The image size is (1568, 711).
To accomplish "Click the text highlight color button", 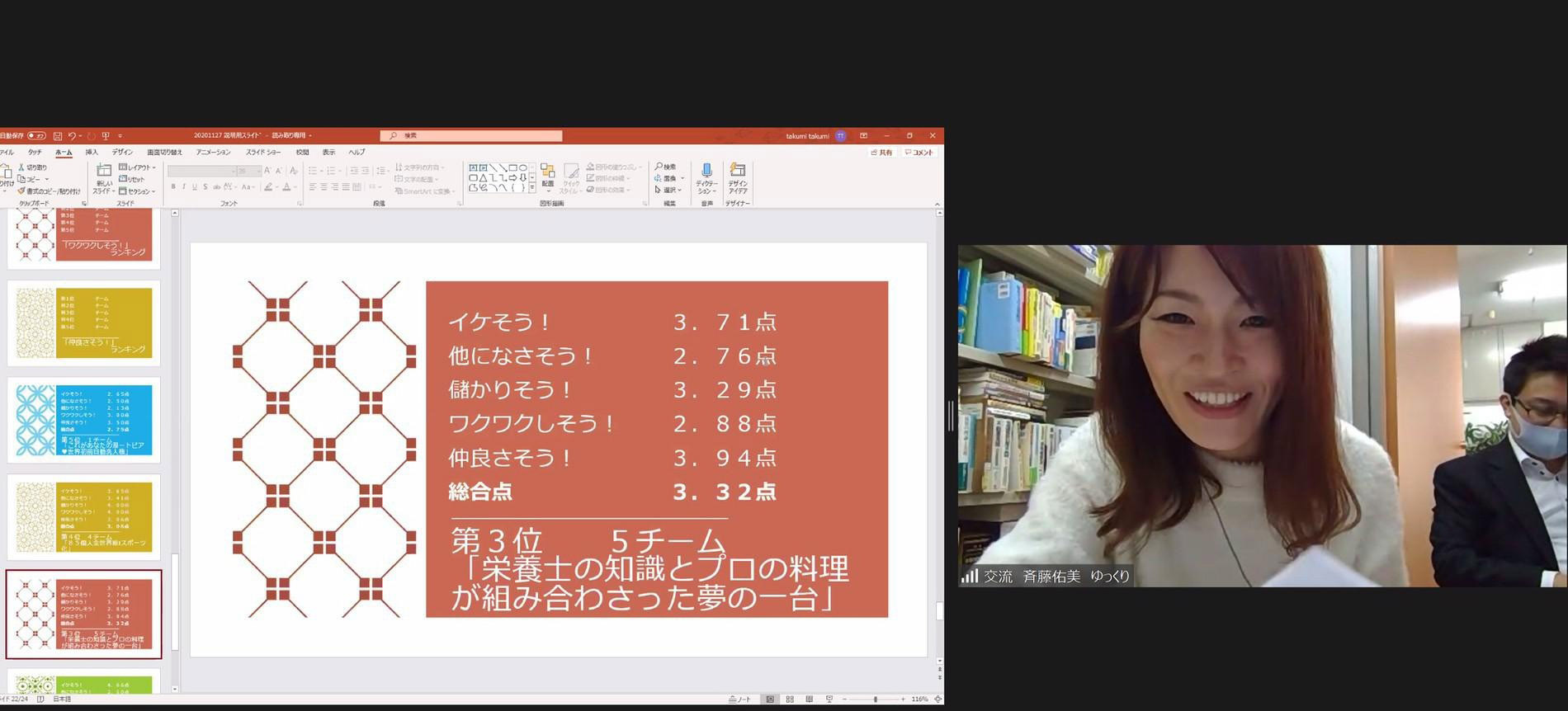I will click(268, 187).
